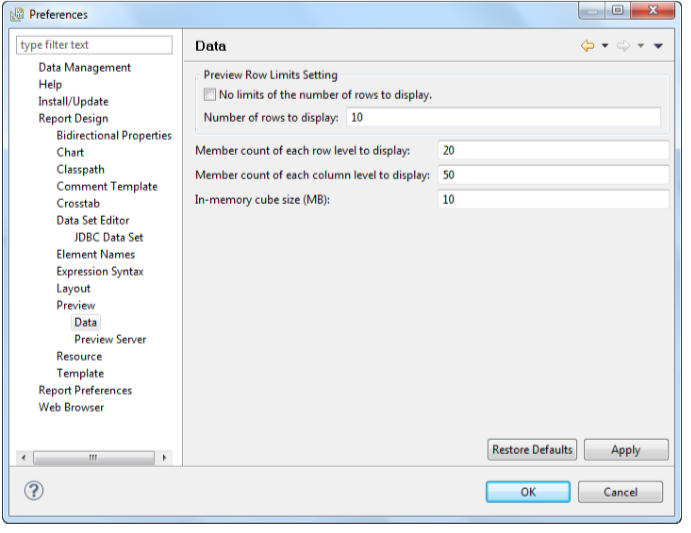This screenshot has width=691, height=533.
Task: Open Template preferences
Action: click(80, 373)
